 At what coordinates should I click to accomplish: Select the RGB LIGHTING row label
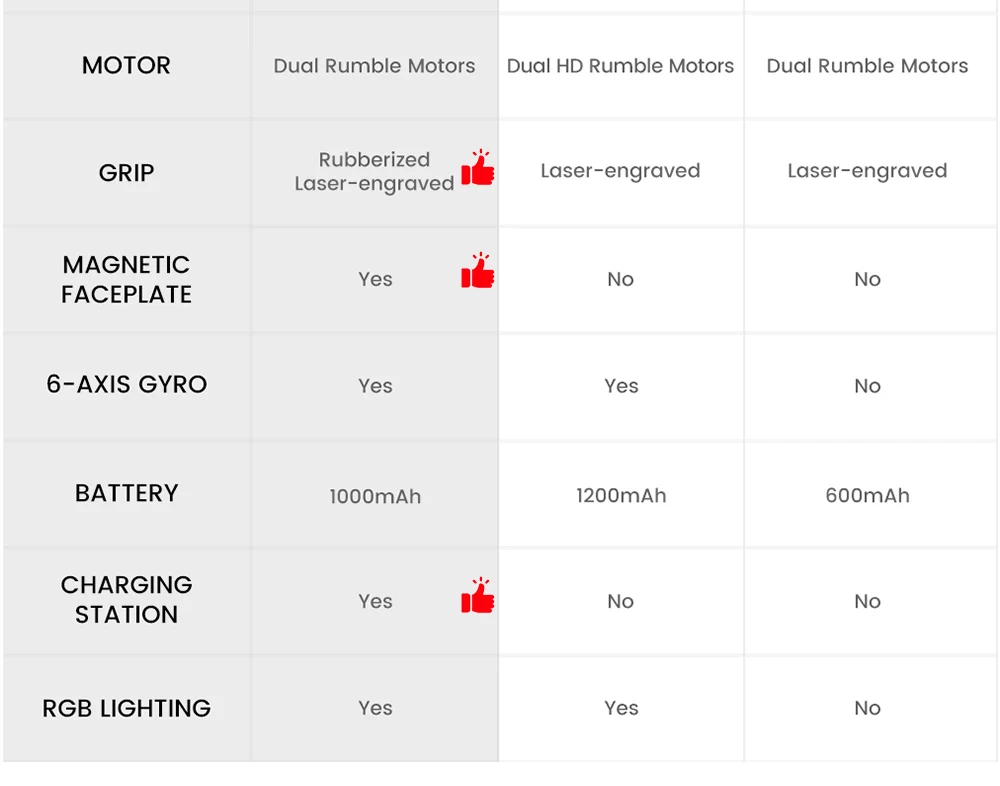pyautogui.click(x=126, y=709)
